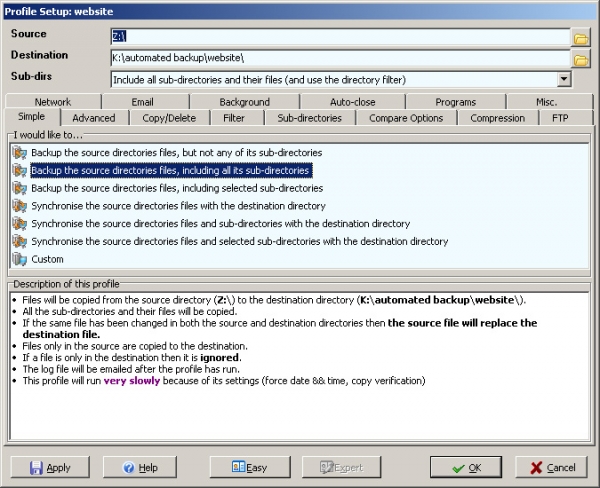Switch to the Network tab
The width and height of the screenshot is (600, 488).
pos(52,102)
